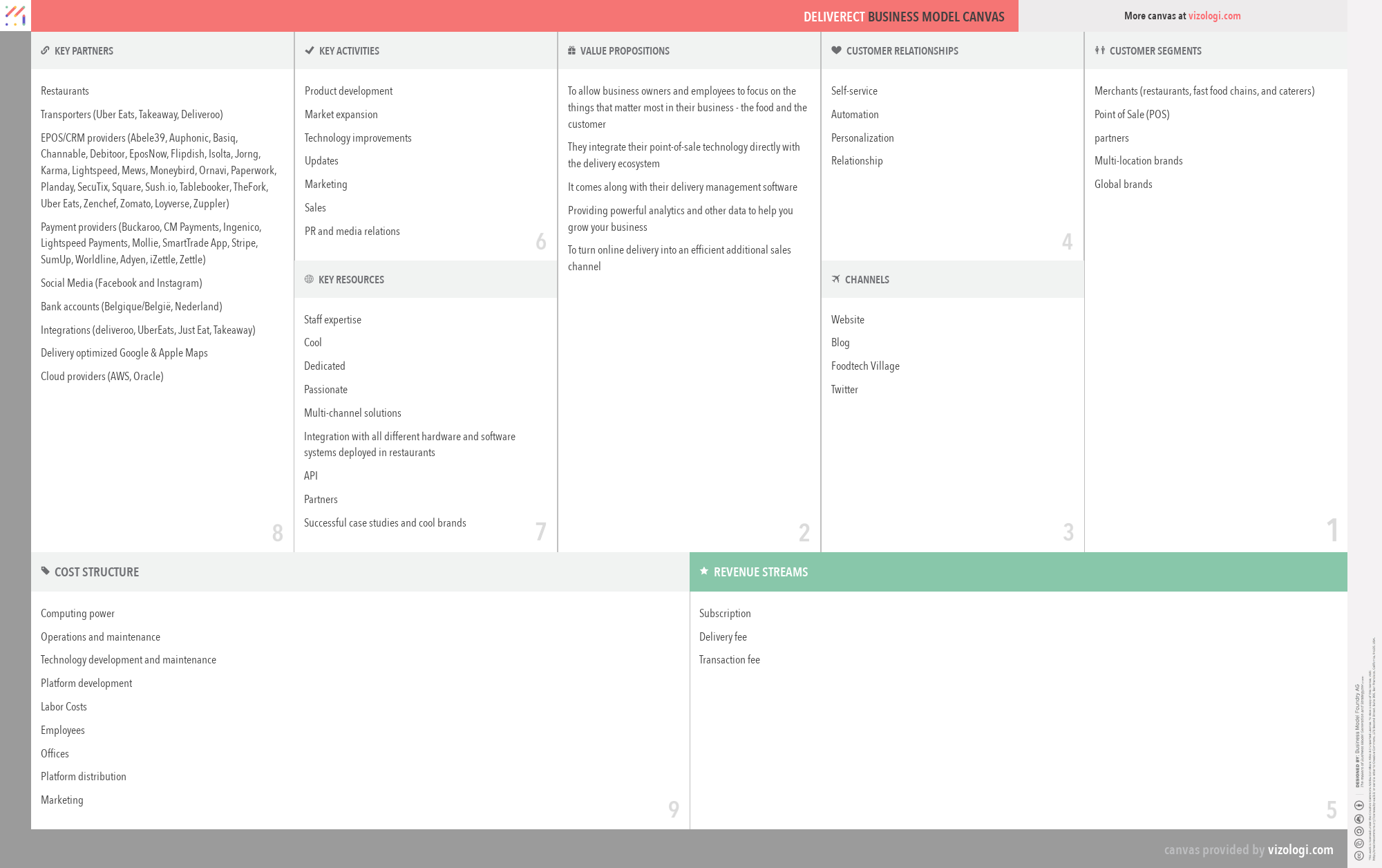Click the globe icon beside Key Resources
This screenshot has height=868, width=1382.
coord(308,279)
